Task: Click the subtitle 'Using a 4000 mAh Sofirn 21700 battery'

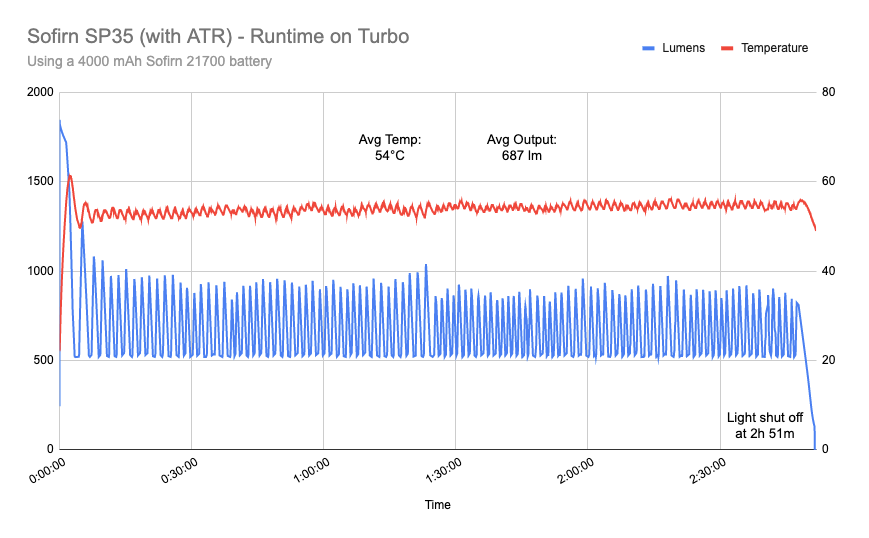Action: pyautogui.click(x=150, y=61)
